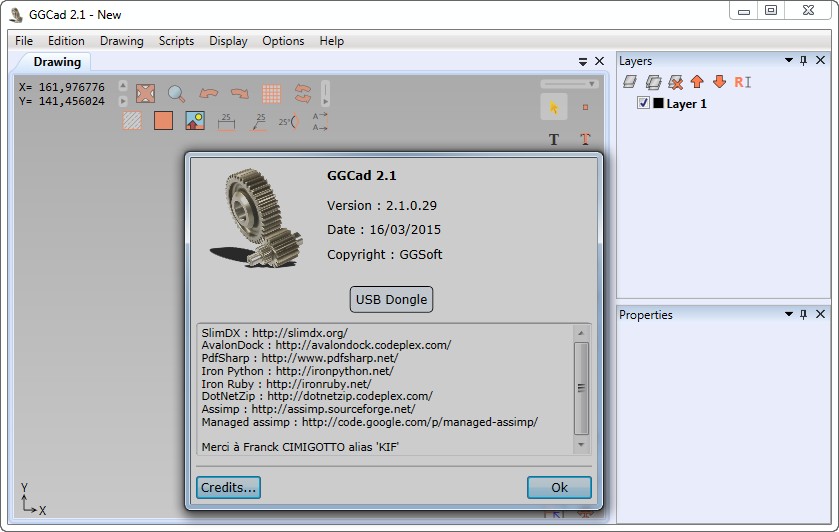
Task: Select the linear dimension 25 tool
Action: (x=226, y=121)
